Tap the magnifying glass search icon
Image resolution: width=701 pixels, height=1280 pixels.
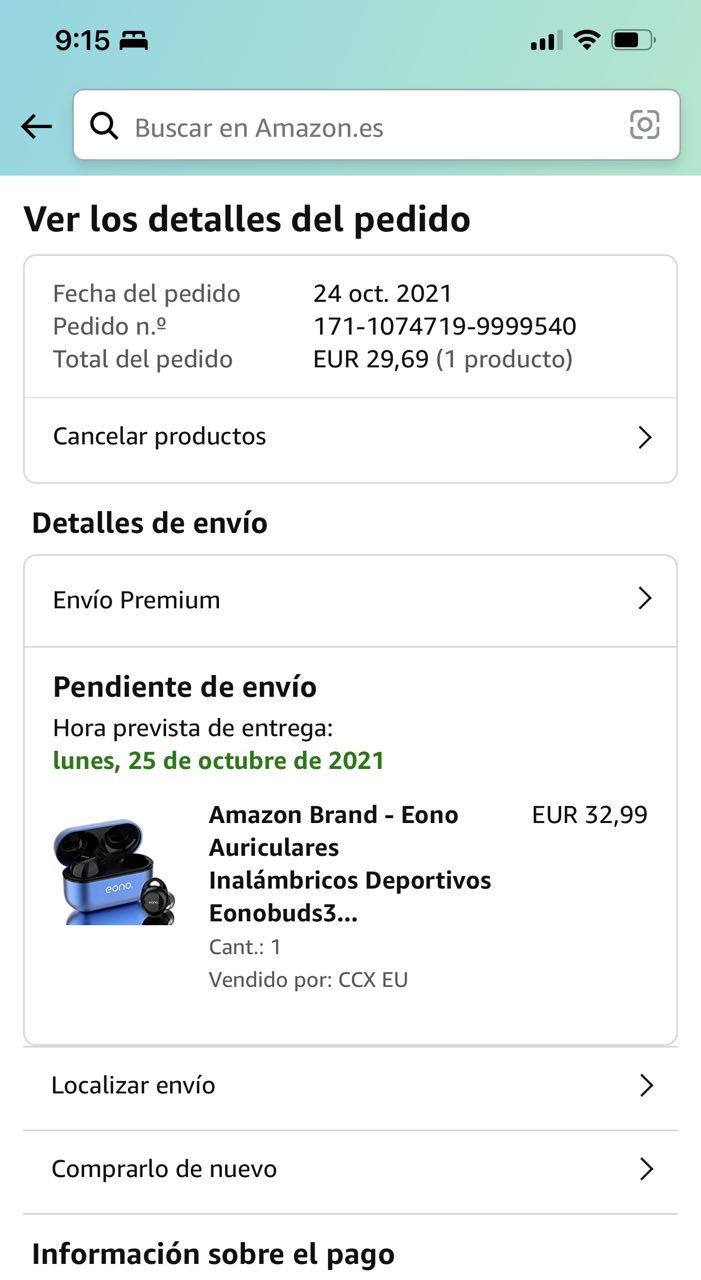(x=104, y=126)
